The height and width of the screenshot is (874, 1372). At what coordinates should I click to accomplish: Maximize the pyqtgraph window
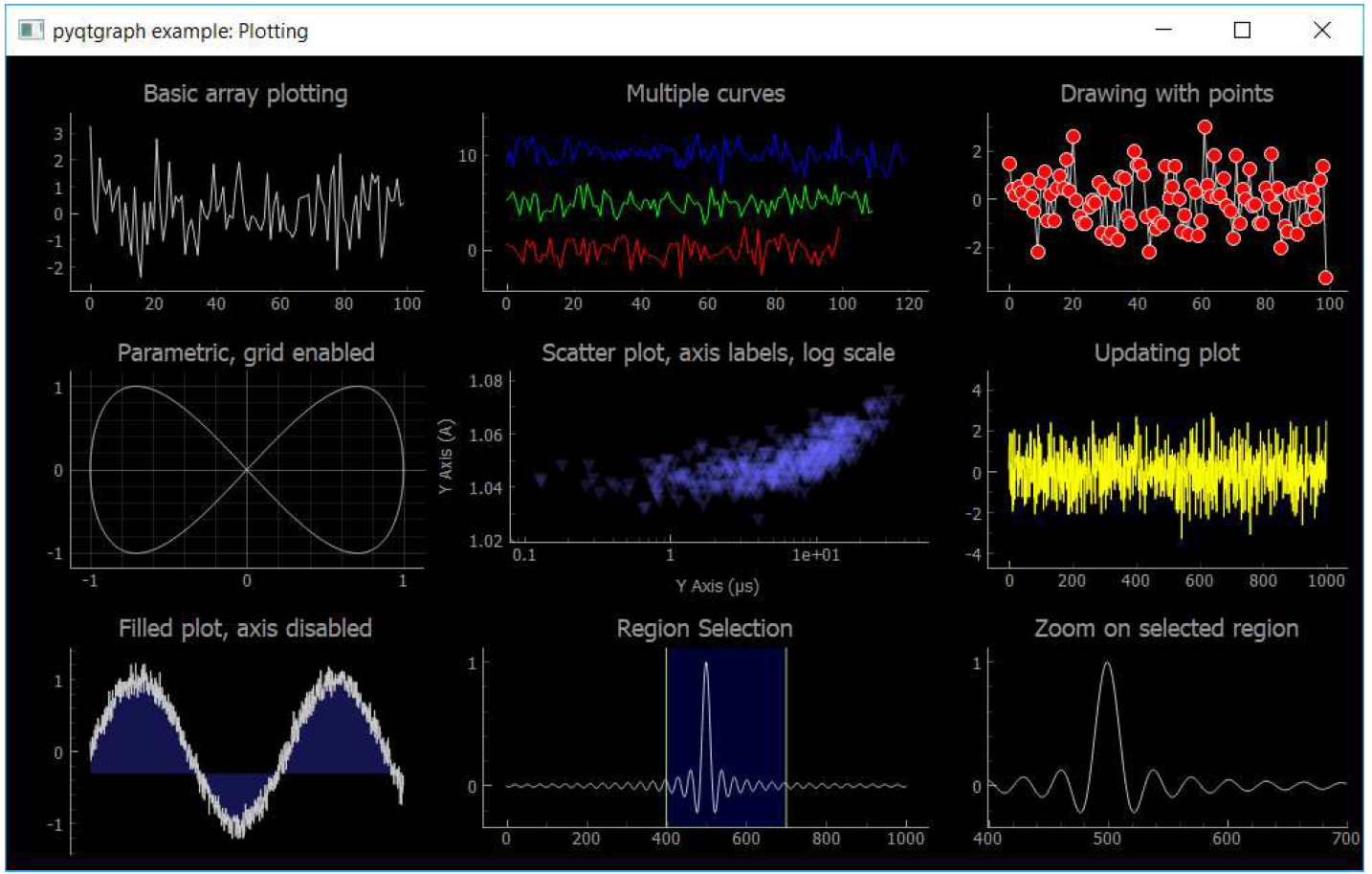point(1242,30)
